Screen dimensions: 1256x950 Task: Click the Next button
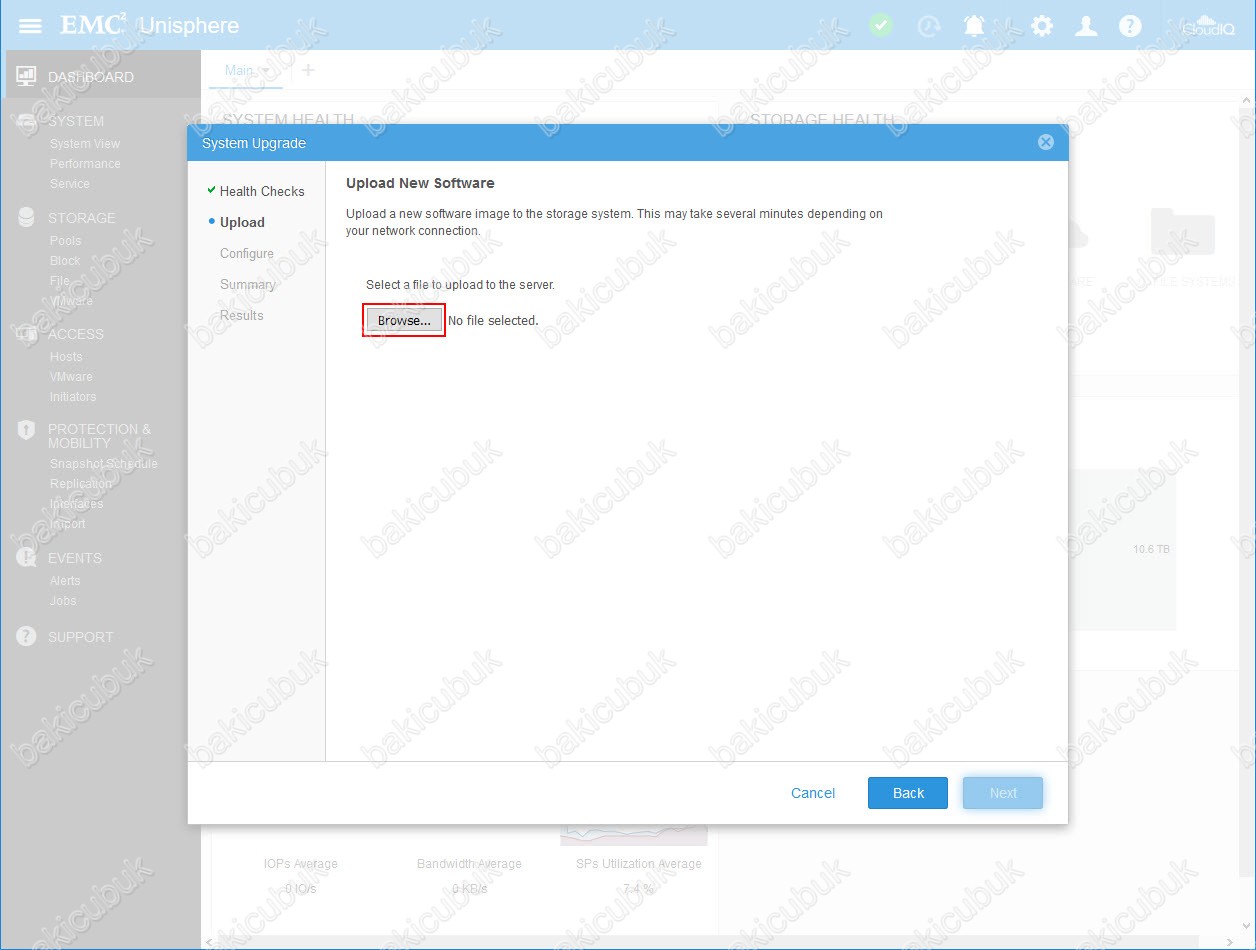[1003, 793]
